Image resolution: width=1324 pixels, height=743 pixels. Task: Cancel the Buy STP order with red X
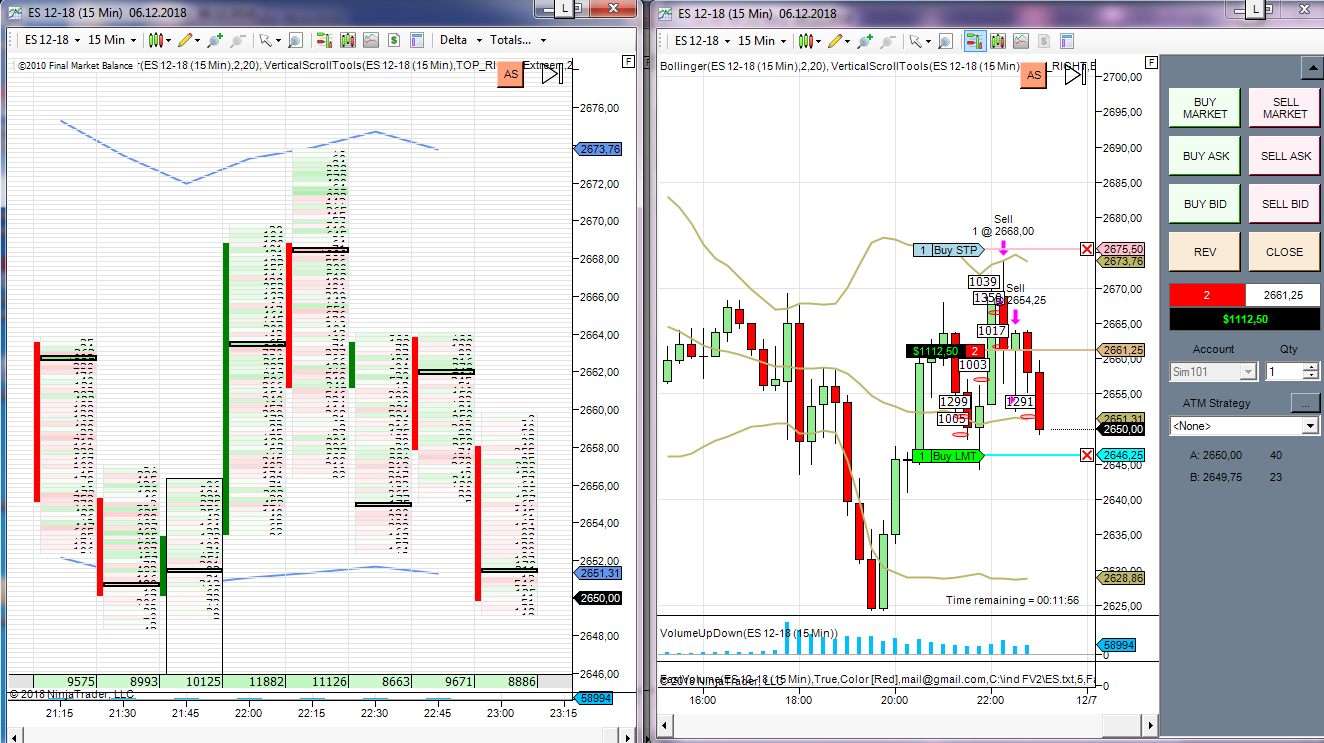(1086, 249)
